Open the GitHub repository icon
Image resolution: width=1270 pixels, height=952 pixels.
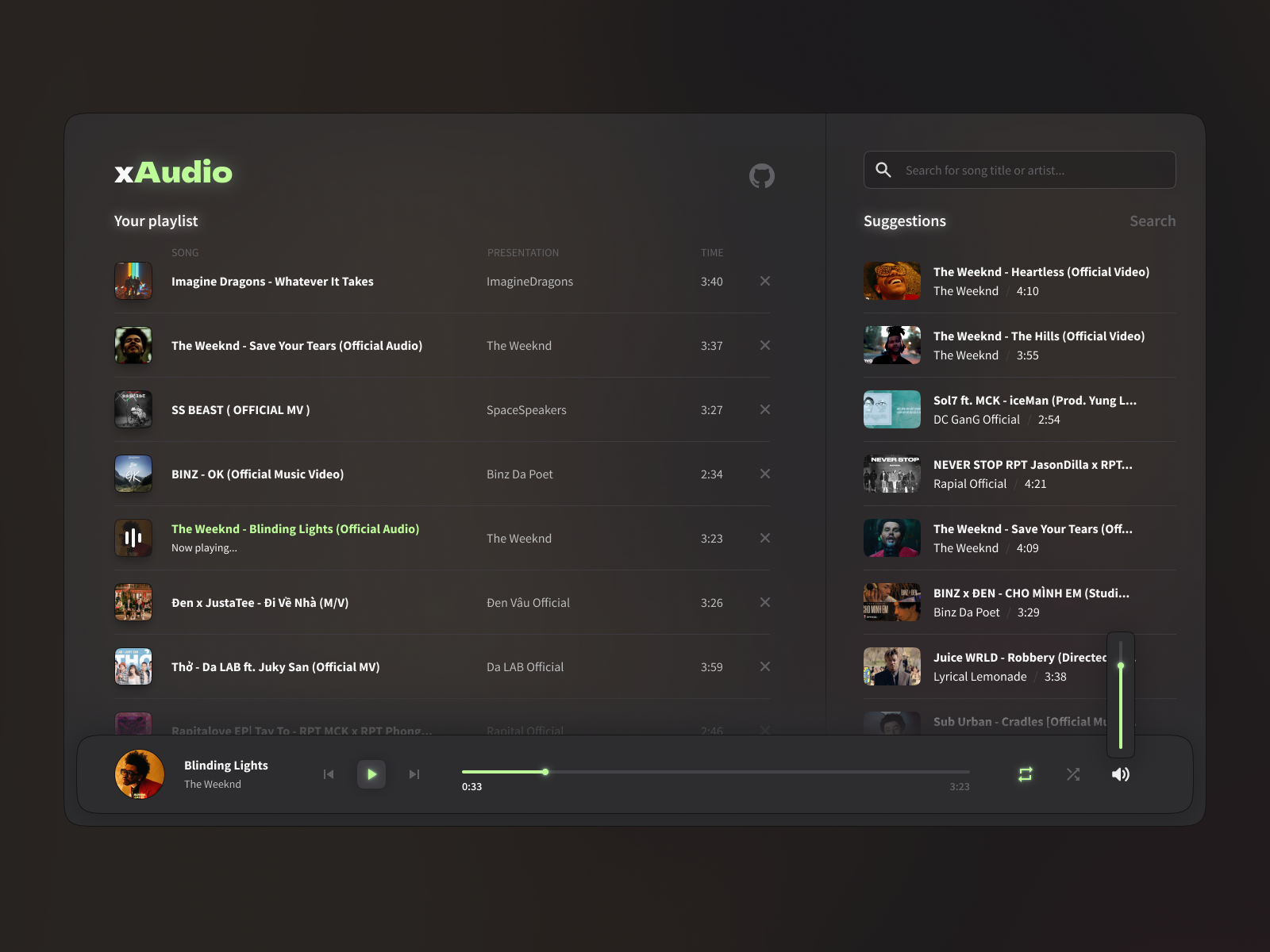pos(764,175)
